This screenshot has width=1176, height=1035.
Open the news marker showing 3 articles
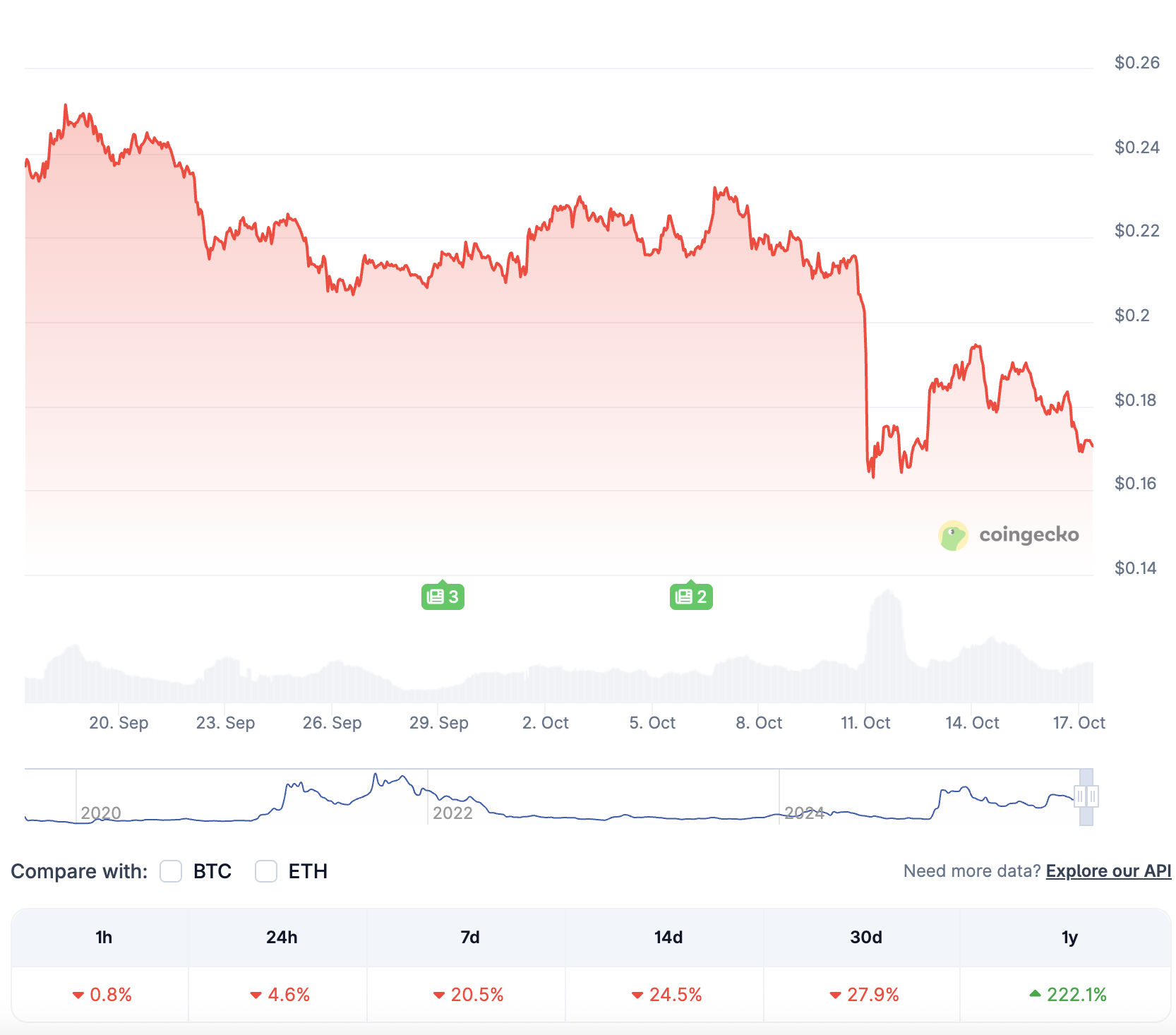tap(443, 597)
